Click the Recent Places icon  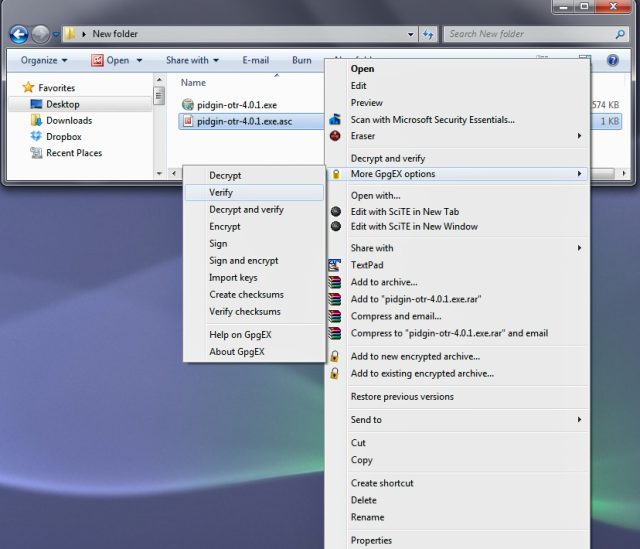36,153
